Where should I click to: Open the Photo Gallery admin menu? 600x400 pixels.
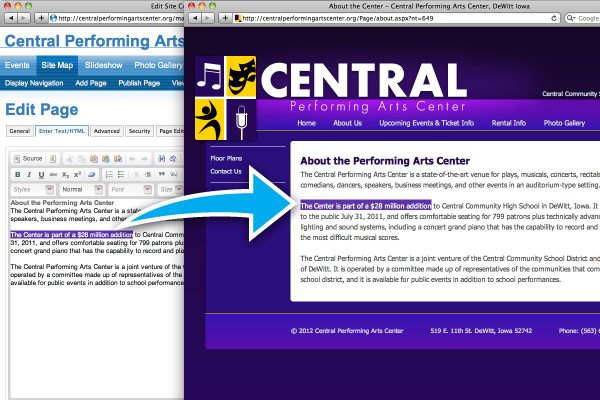pyautogui.click(x=158, y=65)
